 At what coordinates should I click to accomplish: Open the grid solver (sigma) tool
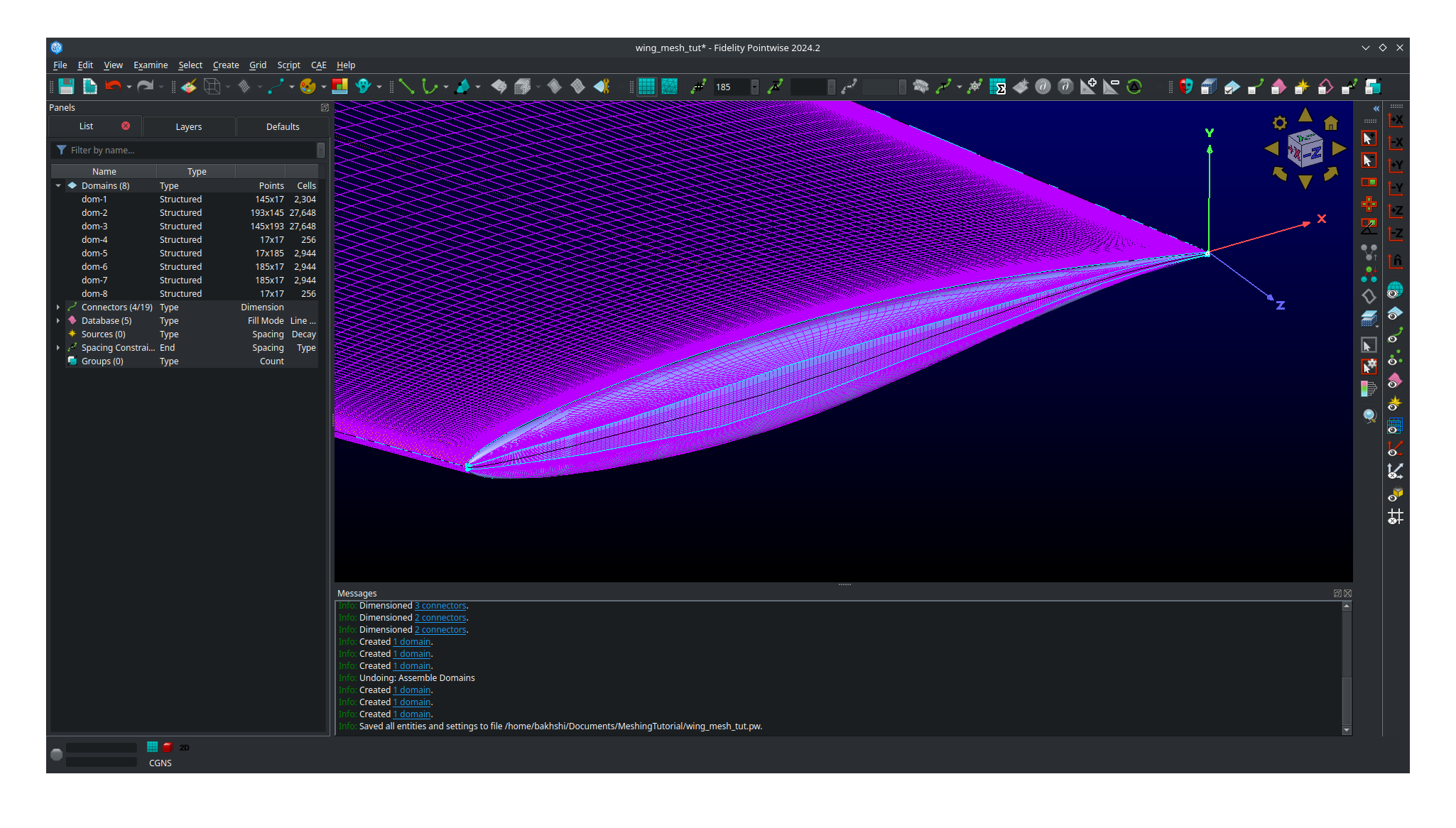tap(997, 87)
